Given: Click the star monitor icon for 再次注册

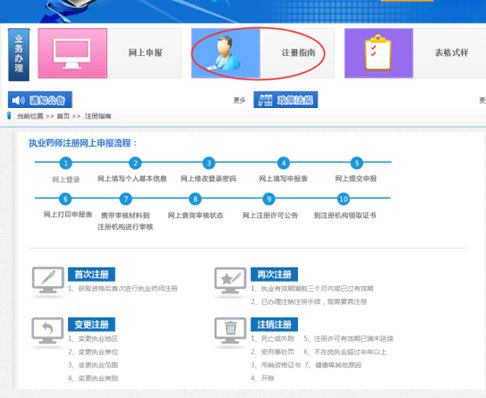Looking at the screenshot, I should pos(230,280).
